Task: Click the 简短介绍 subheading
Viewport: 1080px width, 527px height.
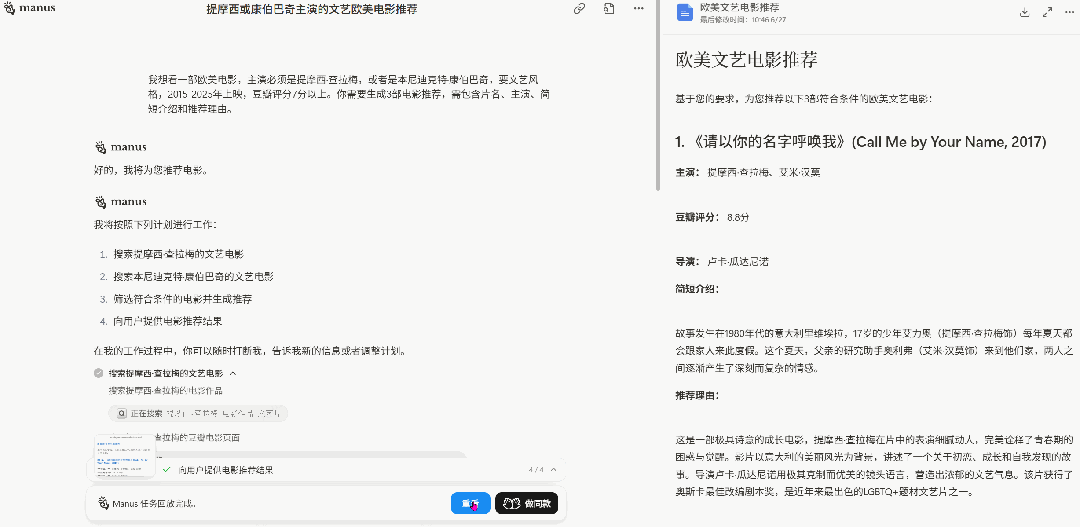Action: point(697,289)
